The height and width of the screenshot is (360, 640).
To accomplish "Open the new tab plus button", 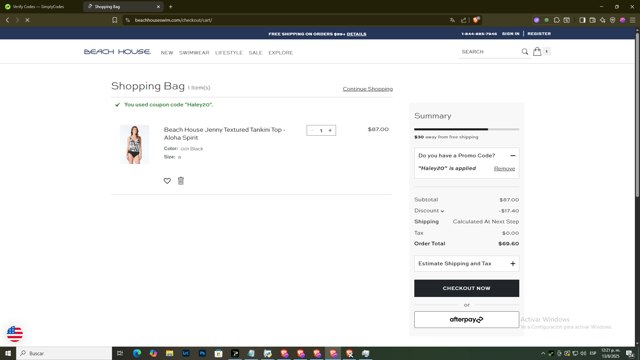I will coord(171,7).
